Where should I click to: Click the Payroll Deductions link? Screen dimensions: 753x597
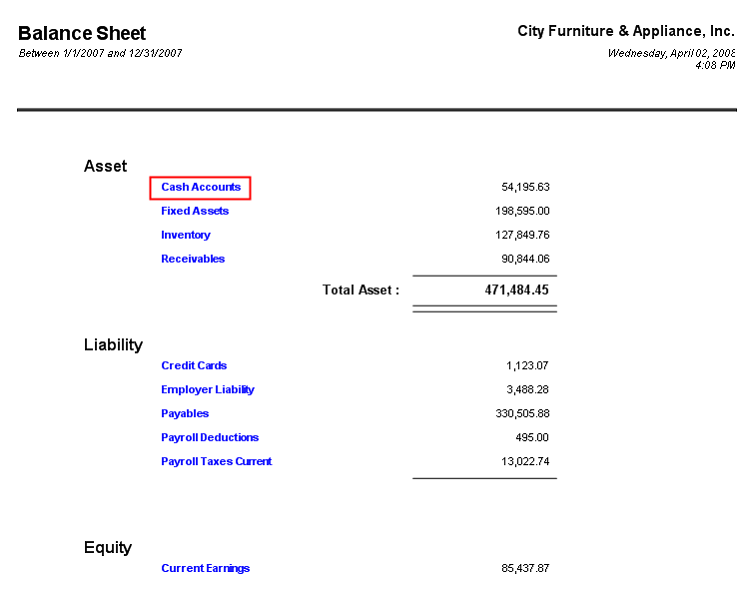[x=210, y=438]
